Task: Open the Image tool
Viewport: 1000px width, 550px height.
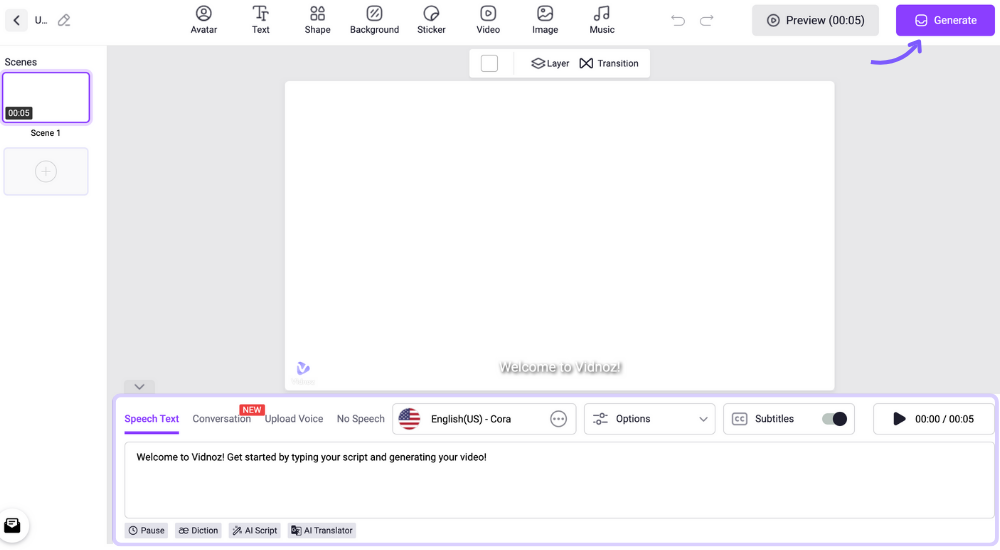Action: click(x=545, y=20)
